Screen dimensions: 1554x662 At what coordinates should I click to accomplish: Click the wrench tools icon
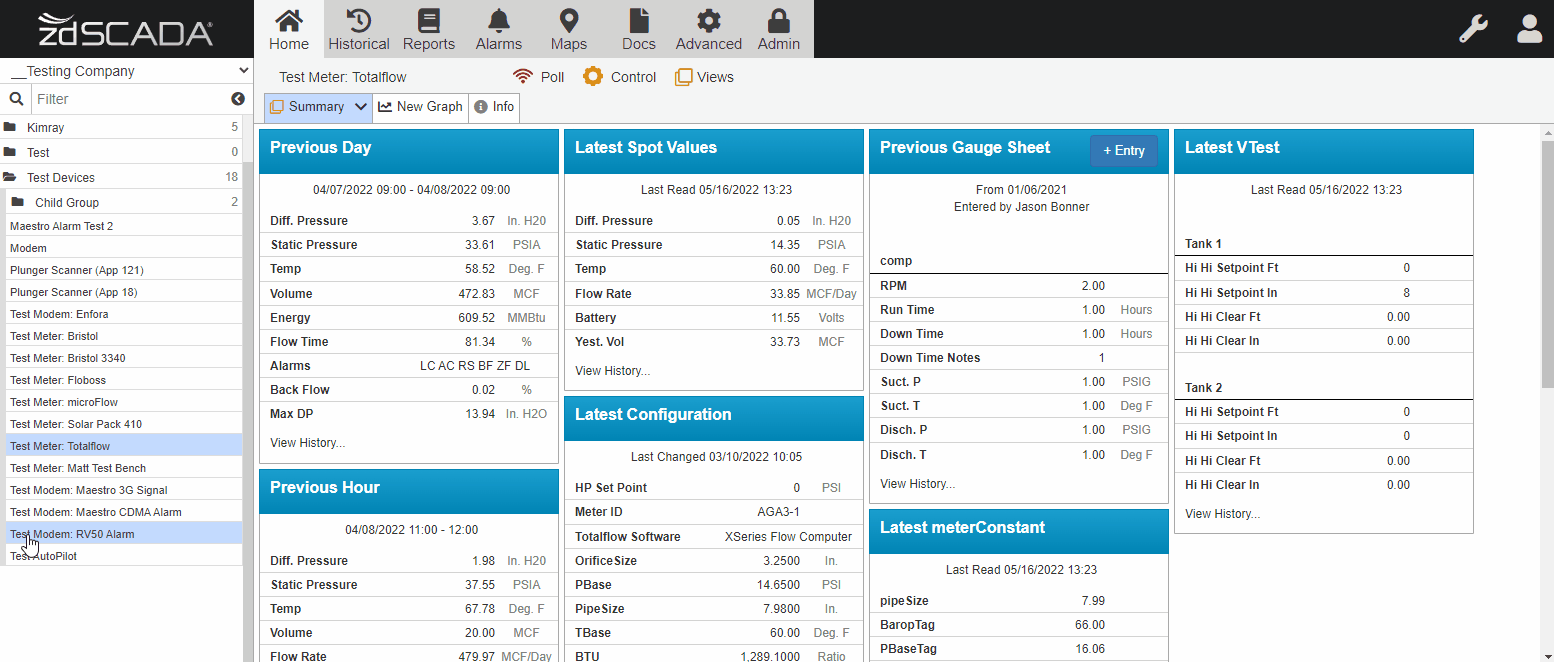click(1473, 28)
